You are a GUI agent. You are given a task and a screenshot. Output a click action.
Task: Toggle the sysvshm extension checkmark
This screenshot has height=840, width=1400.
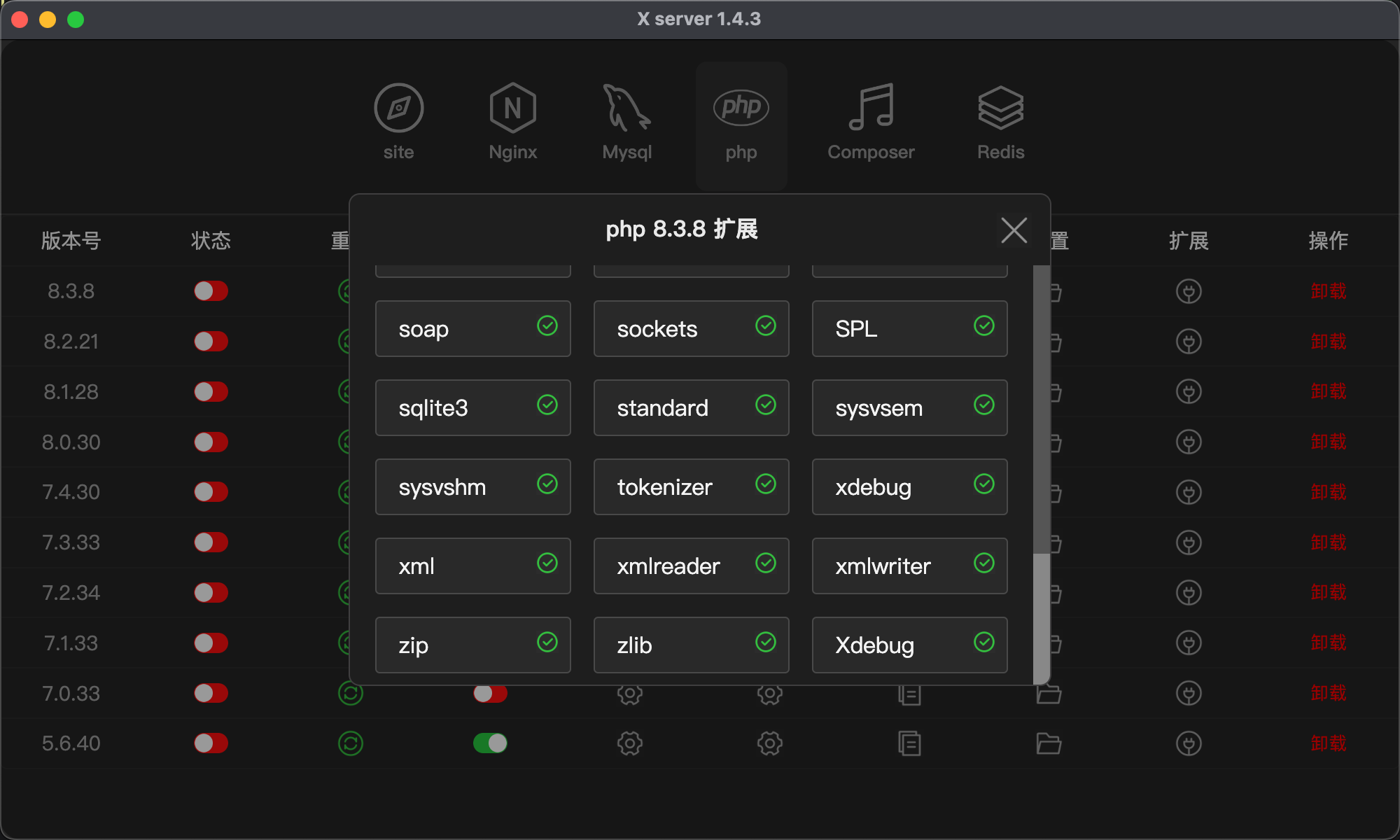click(547, 484)
